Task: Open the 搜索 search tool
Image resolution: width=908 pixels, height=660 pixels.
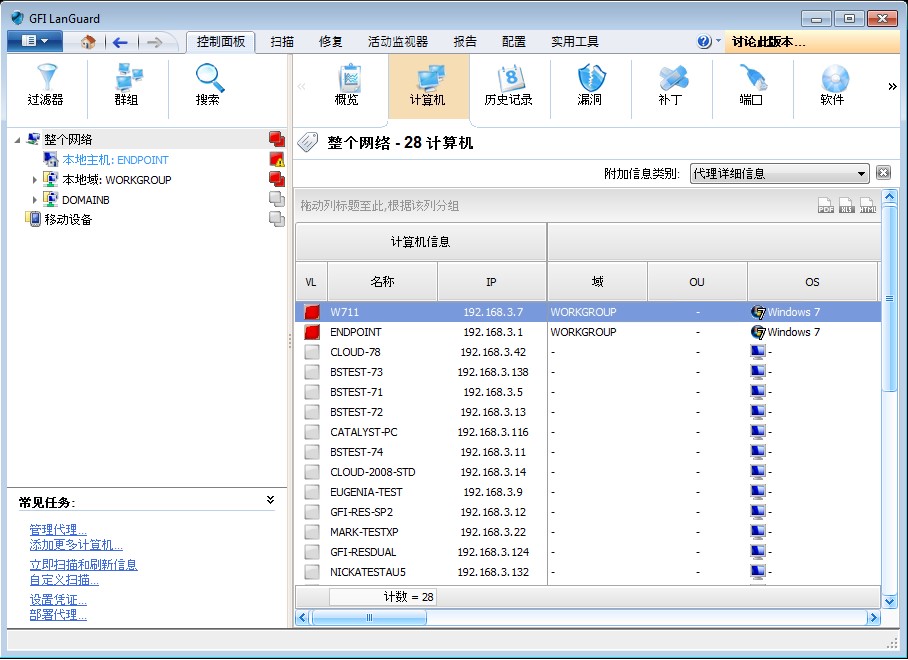Action: point(208,86)
